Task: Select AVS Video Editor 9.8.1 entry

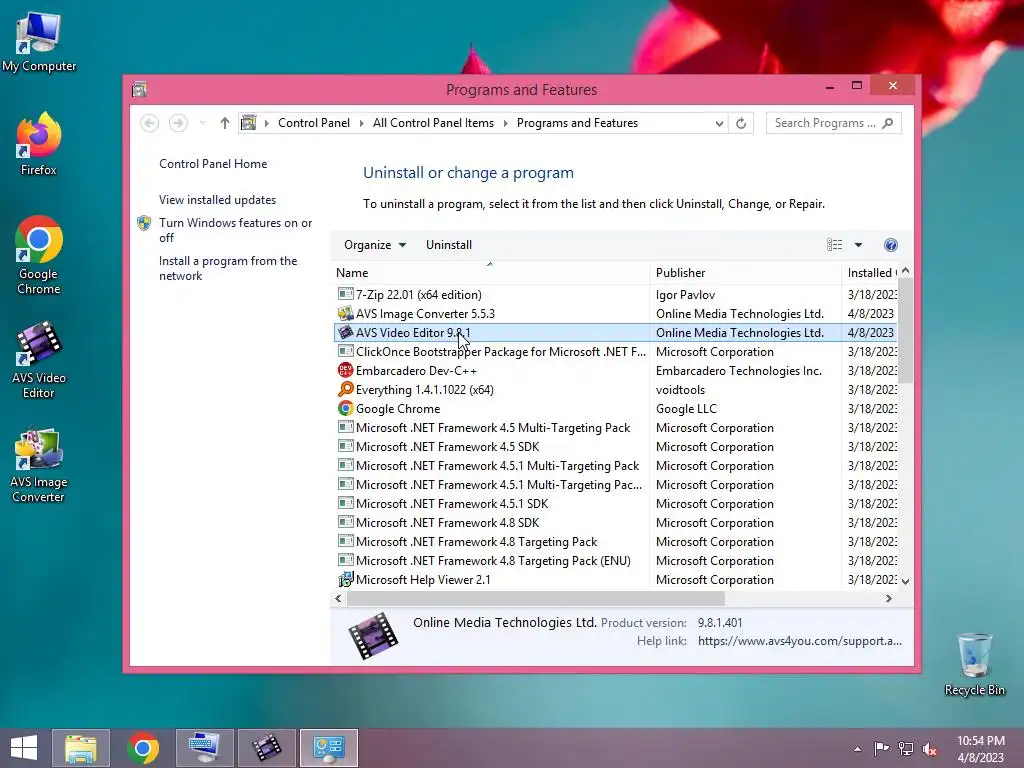Action: point(615,332)
